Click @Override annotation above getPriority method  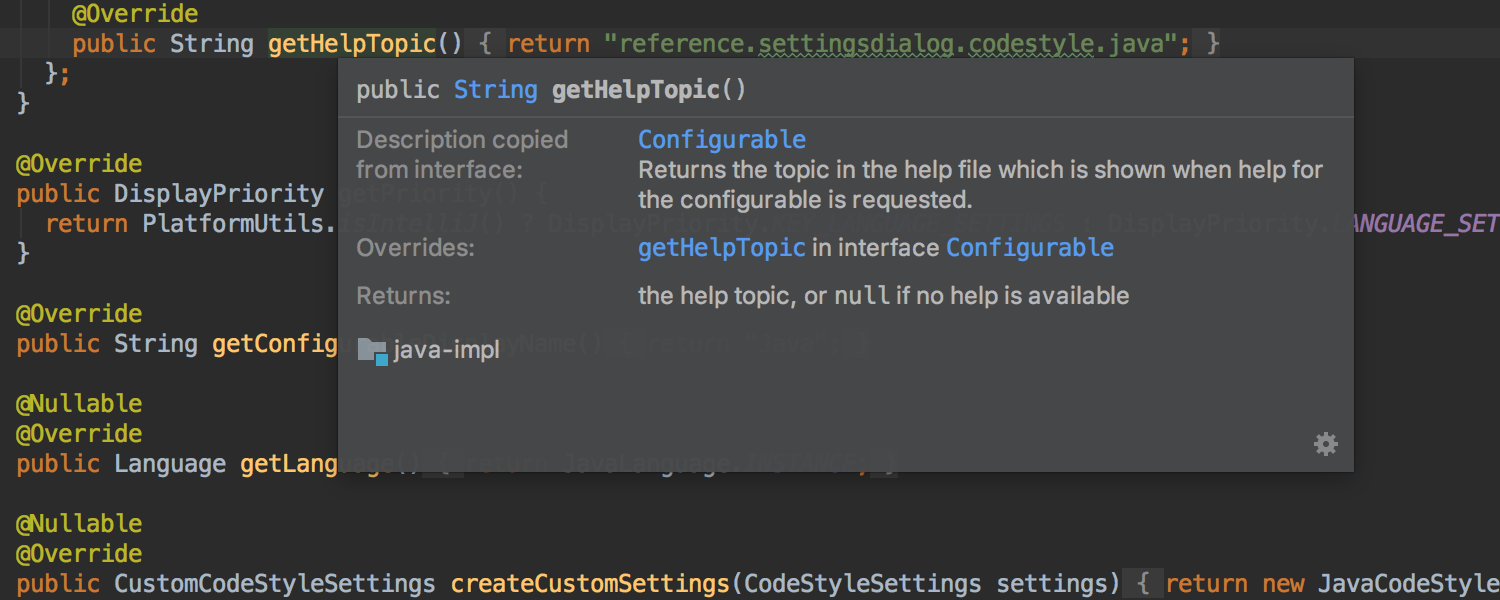point(78,164)
